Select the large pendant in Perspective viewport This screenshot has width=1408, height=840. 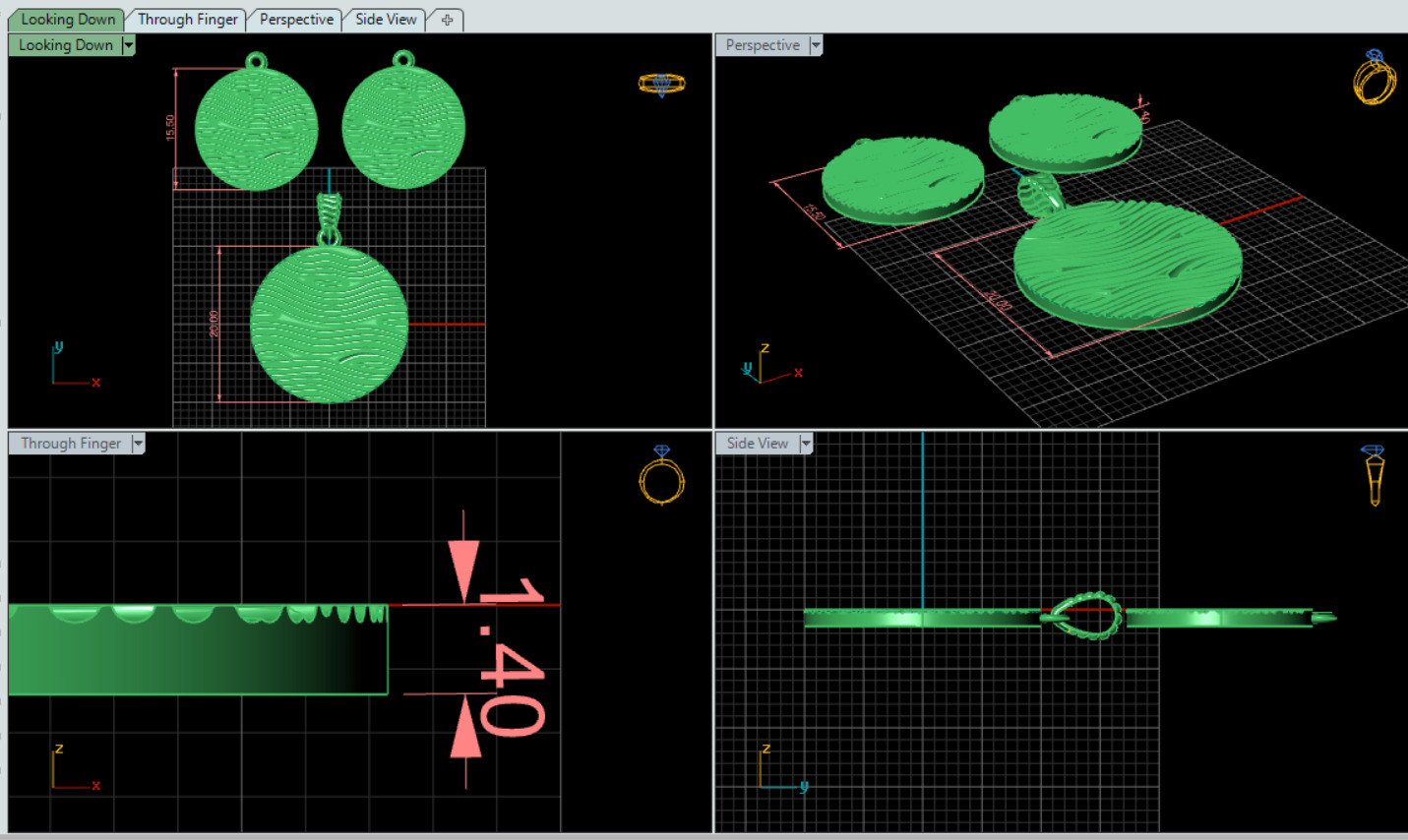click(1128, 264)
